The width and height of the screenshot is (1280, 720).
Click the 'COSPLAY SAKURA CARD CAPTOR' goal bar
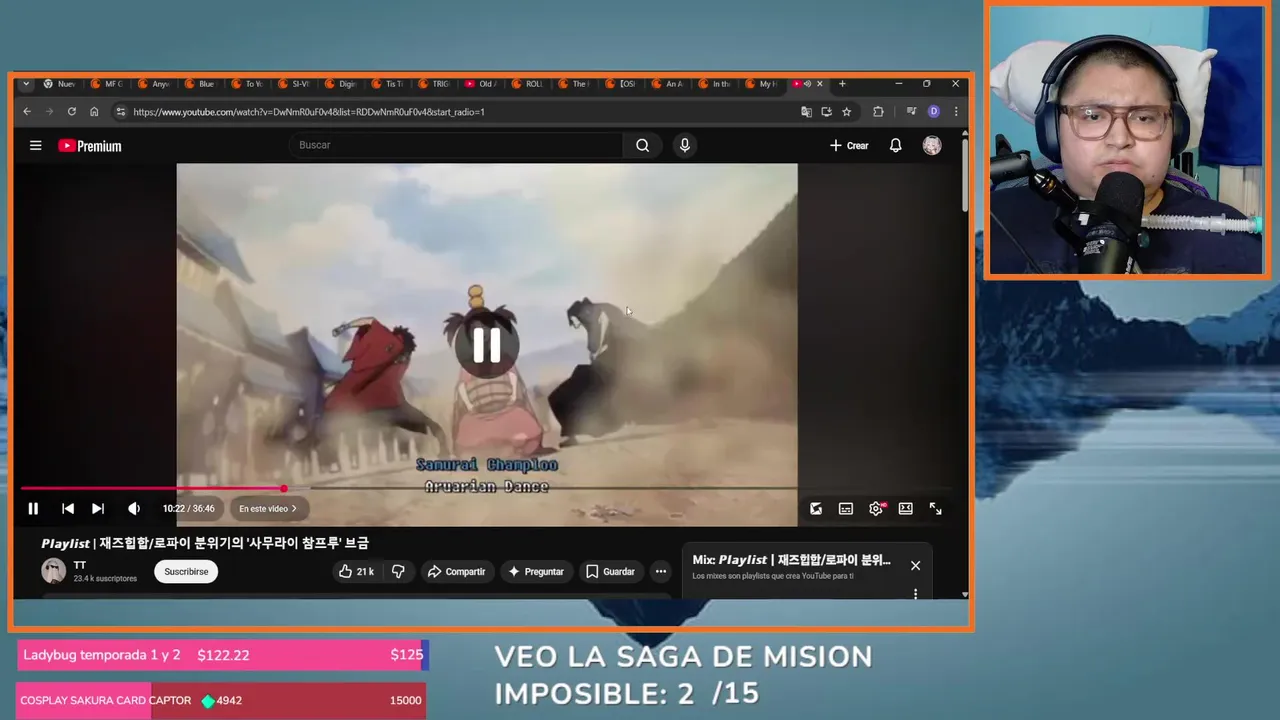(221, 700)
